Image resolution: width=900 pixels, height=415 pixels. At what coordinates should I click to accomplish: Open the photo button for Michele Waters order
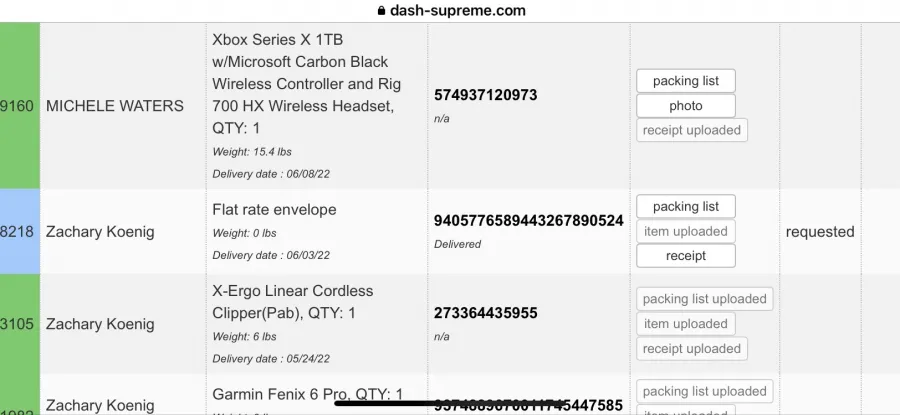tap(685, 106)
